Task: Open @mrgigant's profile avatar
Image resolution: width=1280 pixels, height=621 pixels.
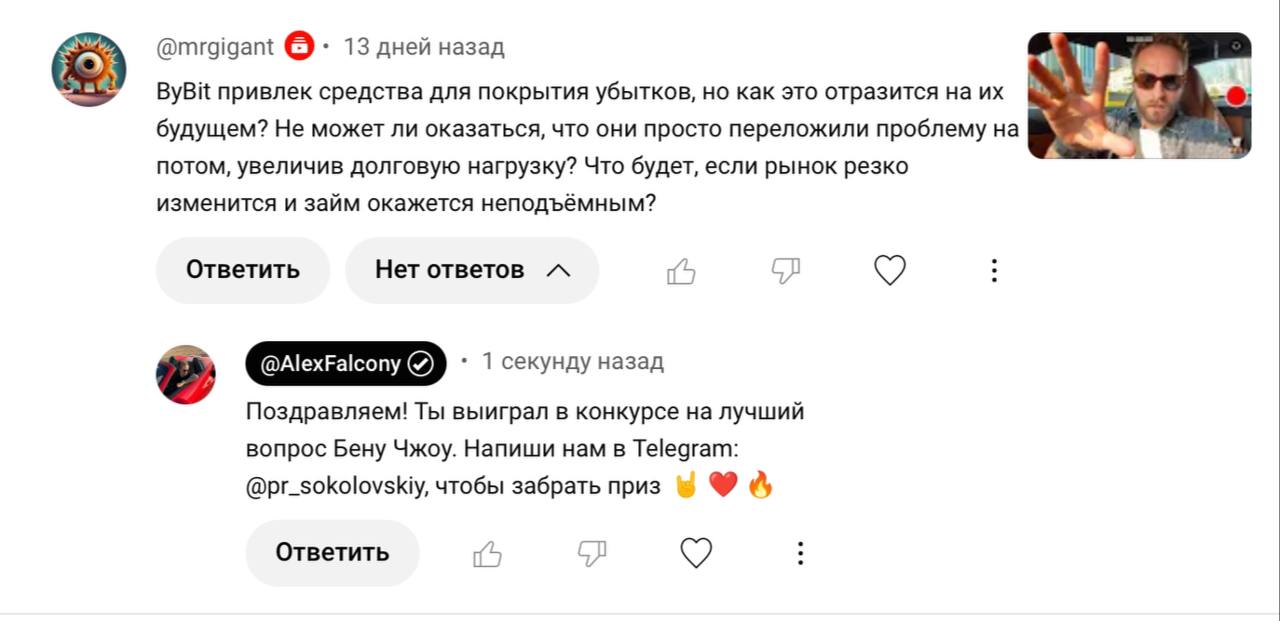Action: (x=89, y=69)
